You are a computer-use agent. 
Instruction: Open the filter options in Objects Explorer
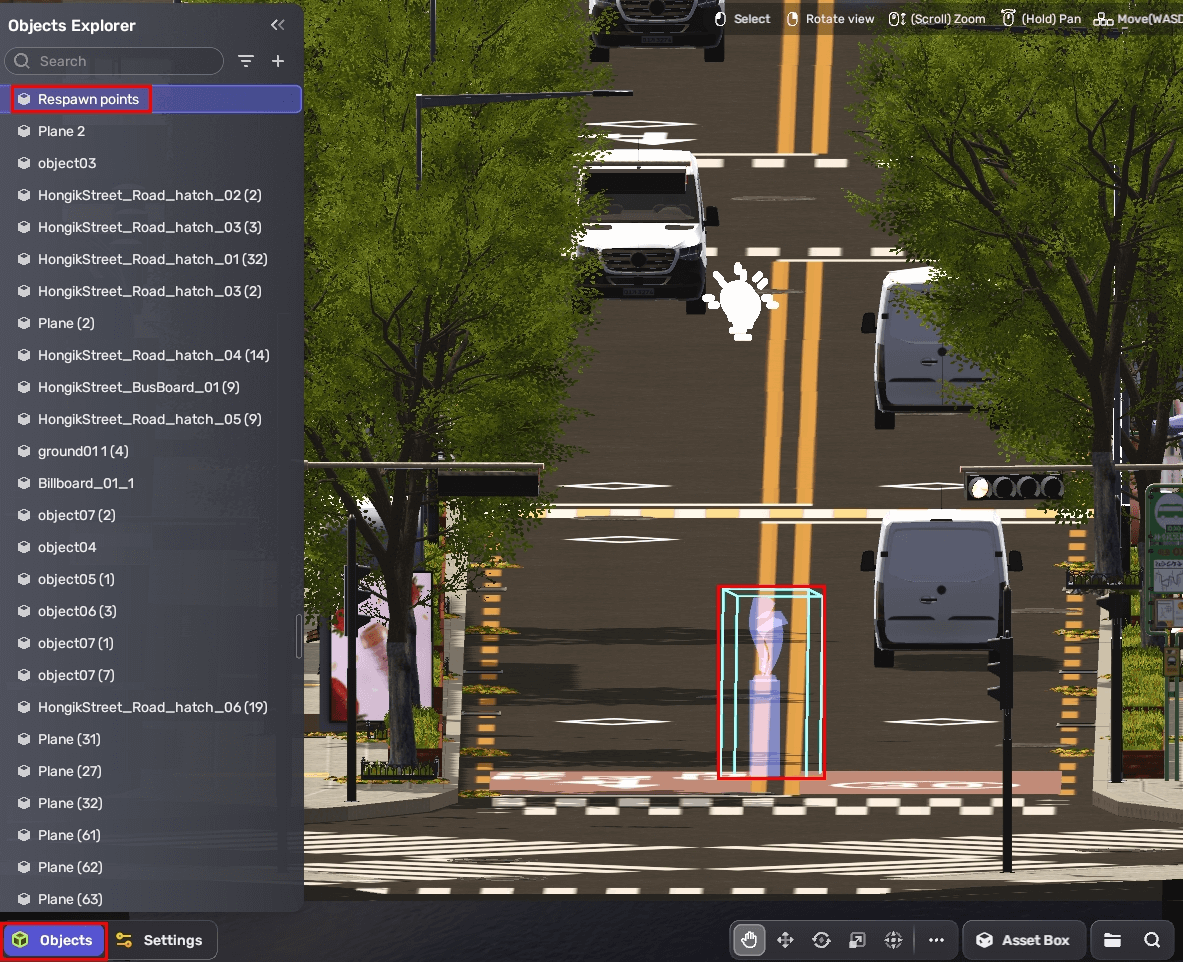246,61
